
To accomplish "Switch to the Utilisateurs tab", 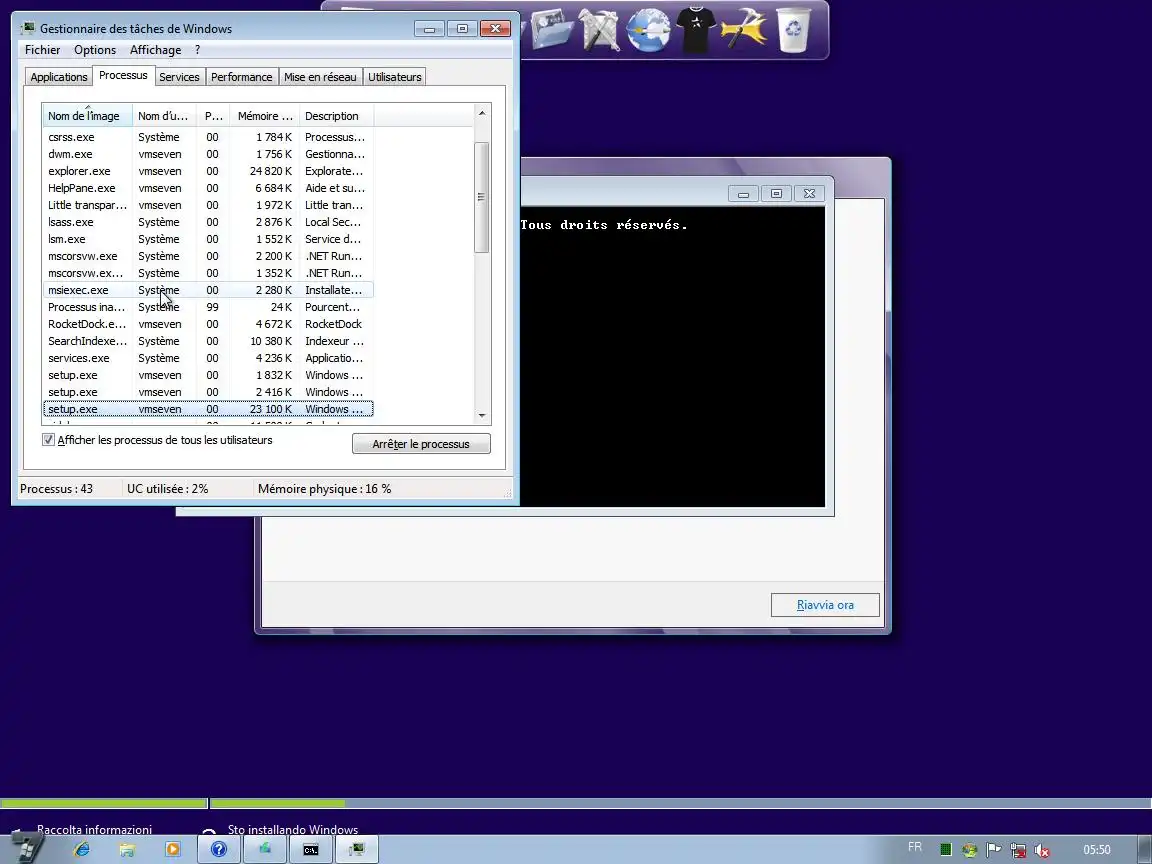I will point(395,77).
